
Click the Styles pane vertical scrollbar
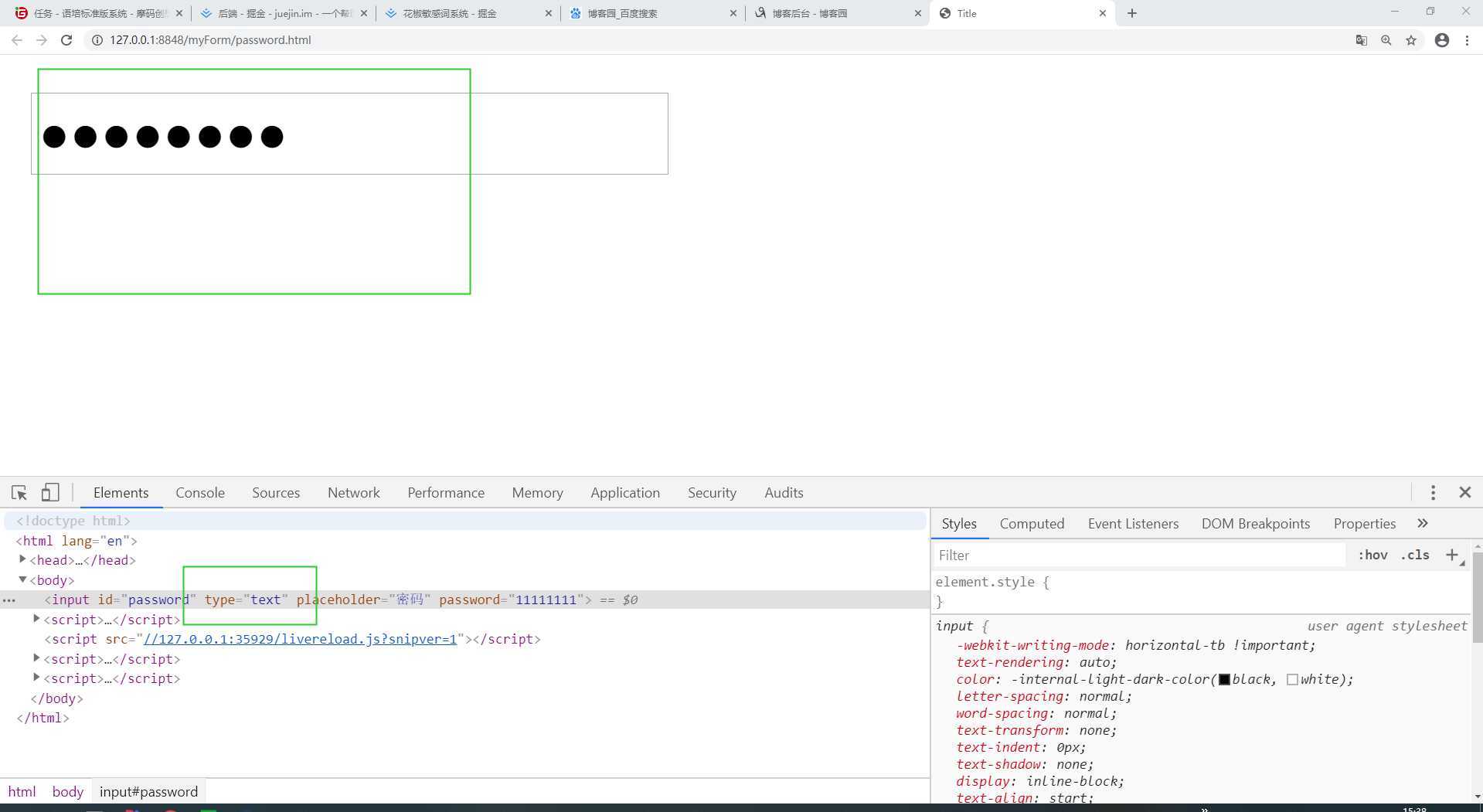click(1477, 597)
